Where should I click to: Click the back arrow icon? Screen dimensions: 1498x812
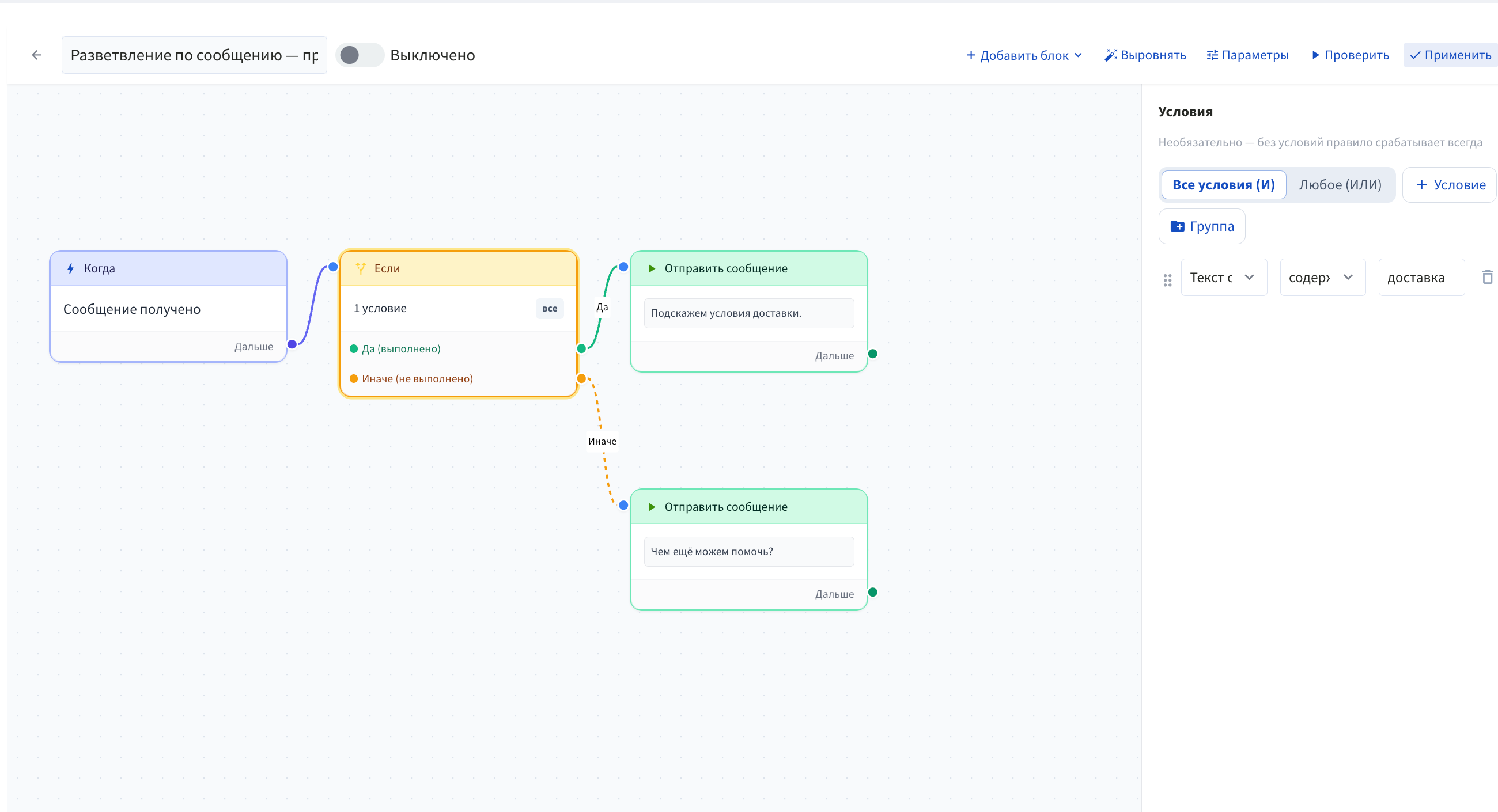pyautogui.click(x=37, y=55)
